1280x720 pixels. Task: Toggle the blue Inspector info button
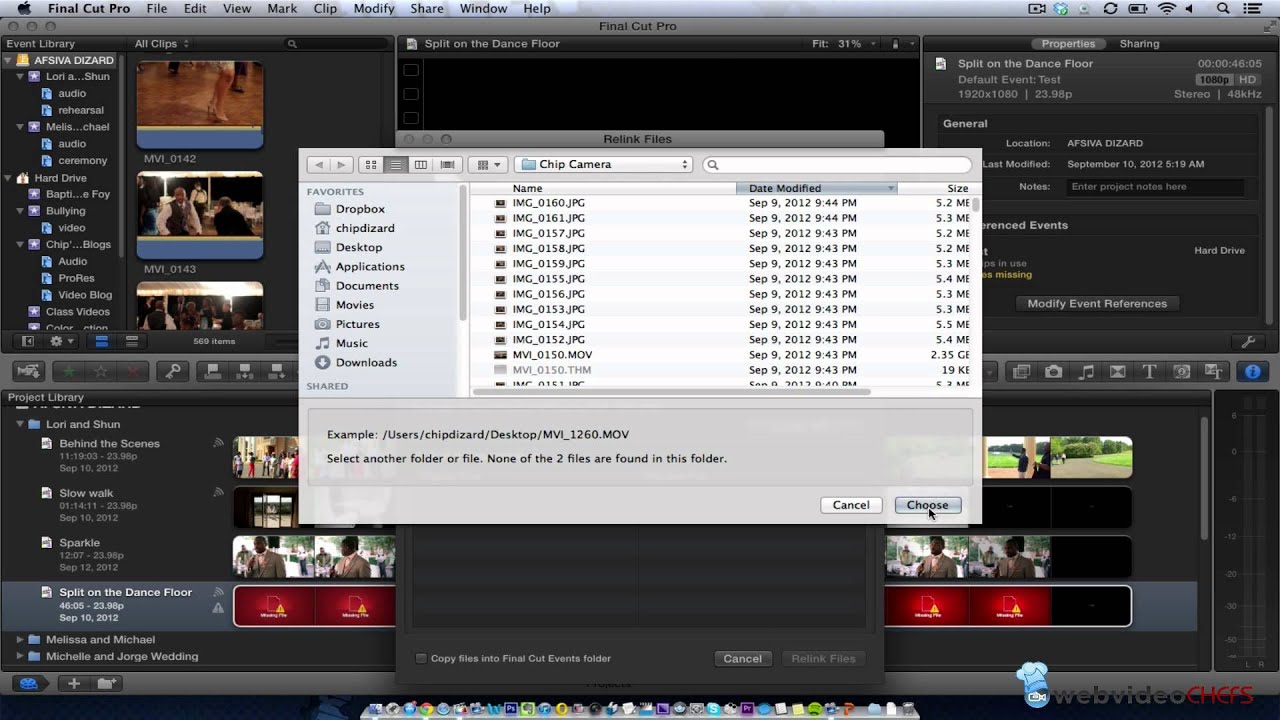(x=1251, y=372)
